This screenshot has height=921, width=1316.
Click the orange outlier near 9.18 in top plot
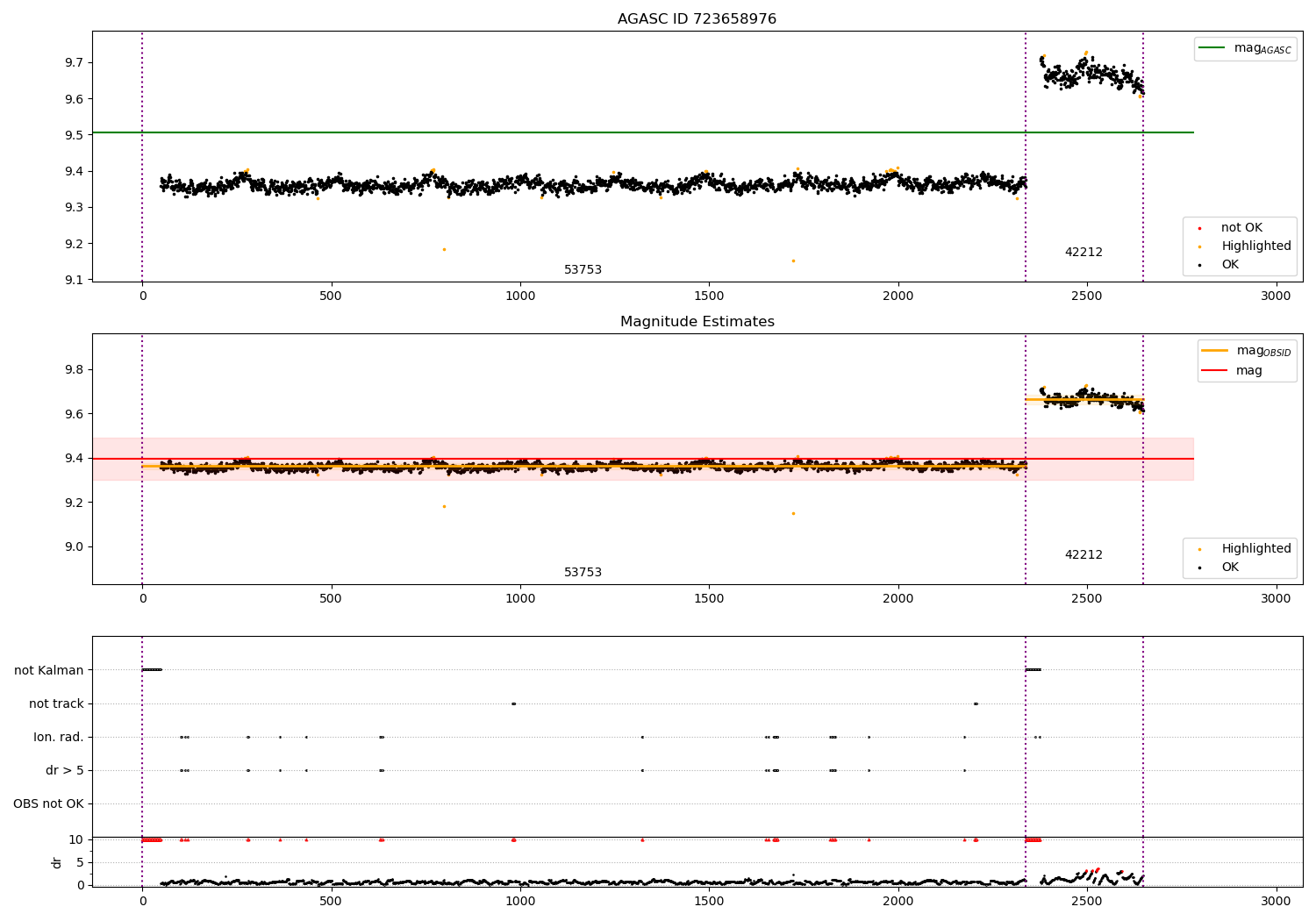[x=444, y=249]
